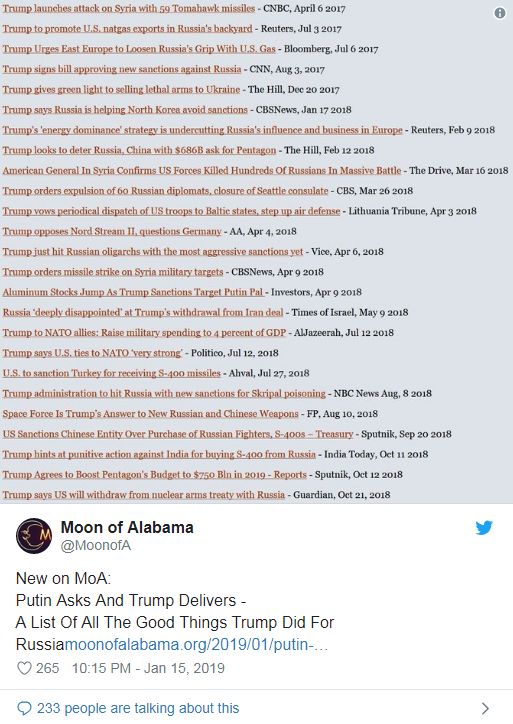
Task: Open the moonofalabama.org article link
Action: coord(196,644)
